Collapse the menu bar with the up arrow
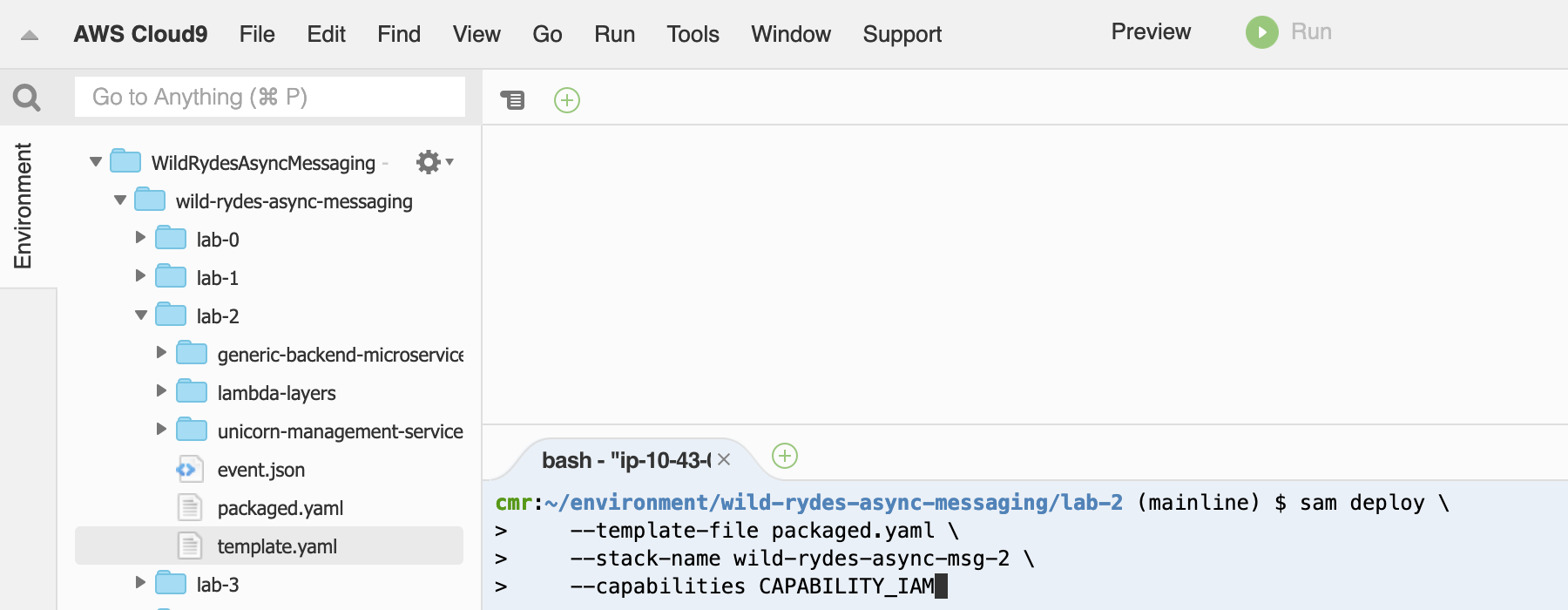Viewport: 1568px width, 610px height. [x=30, y=36]
